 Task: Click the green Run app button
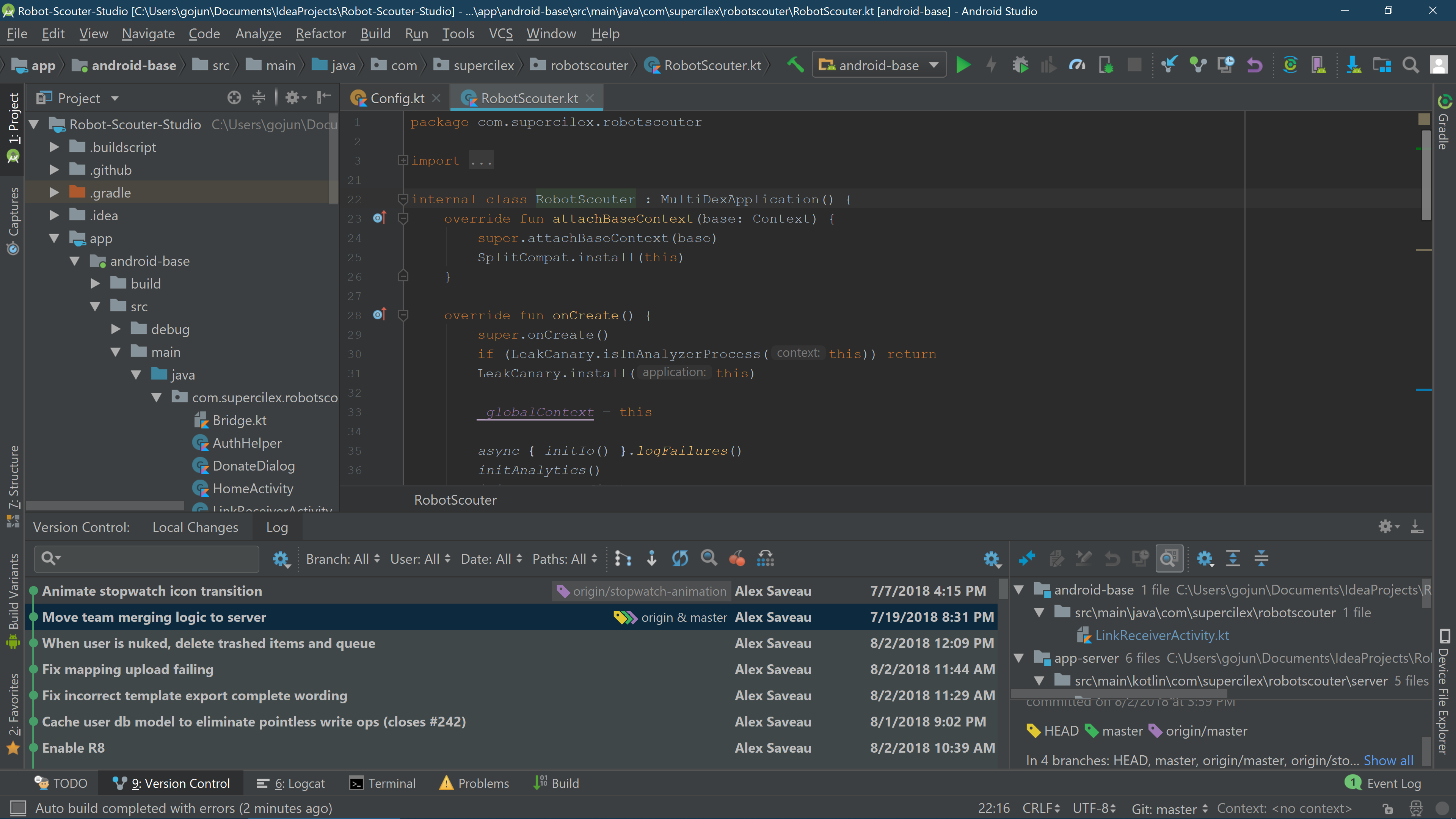tap(963, 65)
